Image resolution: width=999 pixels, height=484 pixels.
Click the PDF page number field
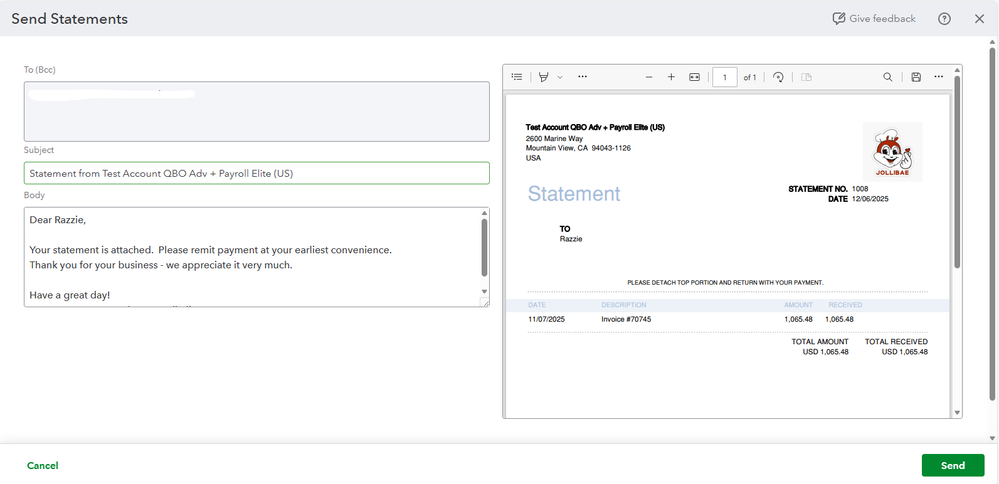tap(724, 77)
